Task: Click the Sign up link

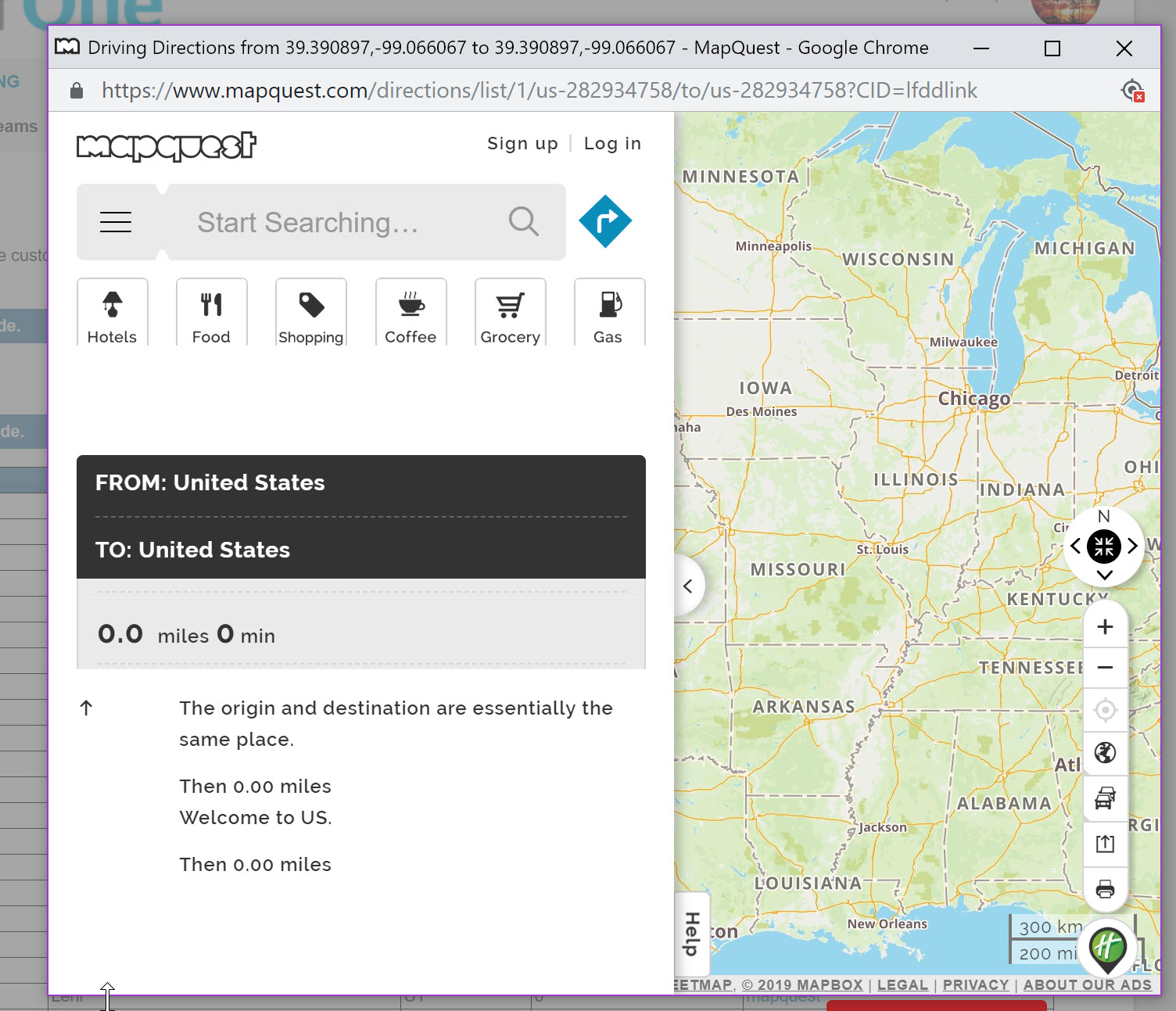Action: click(x=522, y=144)
